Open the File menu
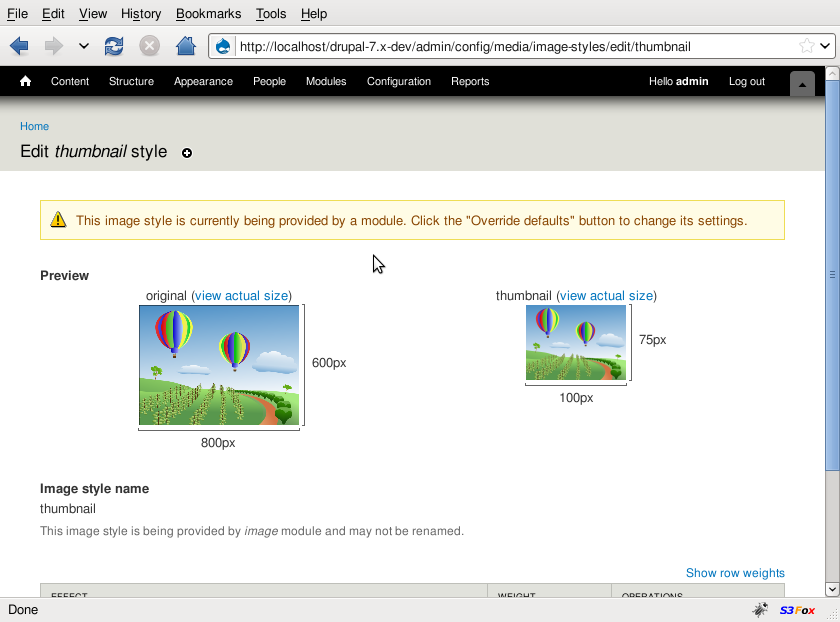This screenshot has width=840, height=622. (17, 14)
